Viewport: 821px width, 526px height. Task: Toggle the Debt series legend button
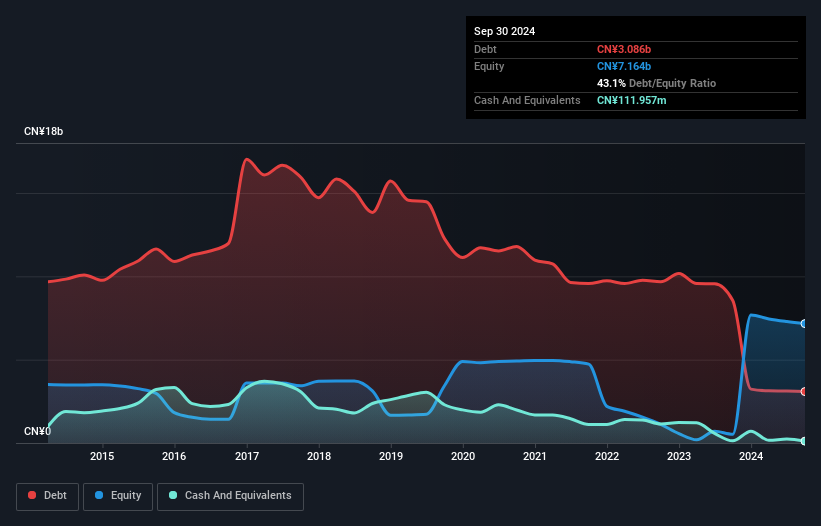48,496
